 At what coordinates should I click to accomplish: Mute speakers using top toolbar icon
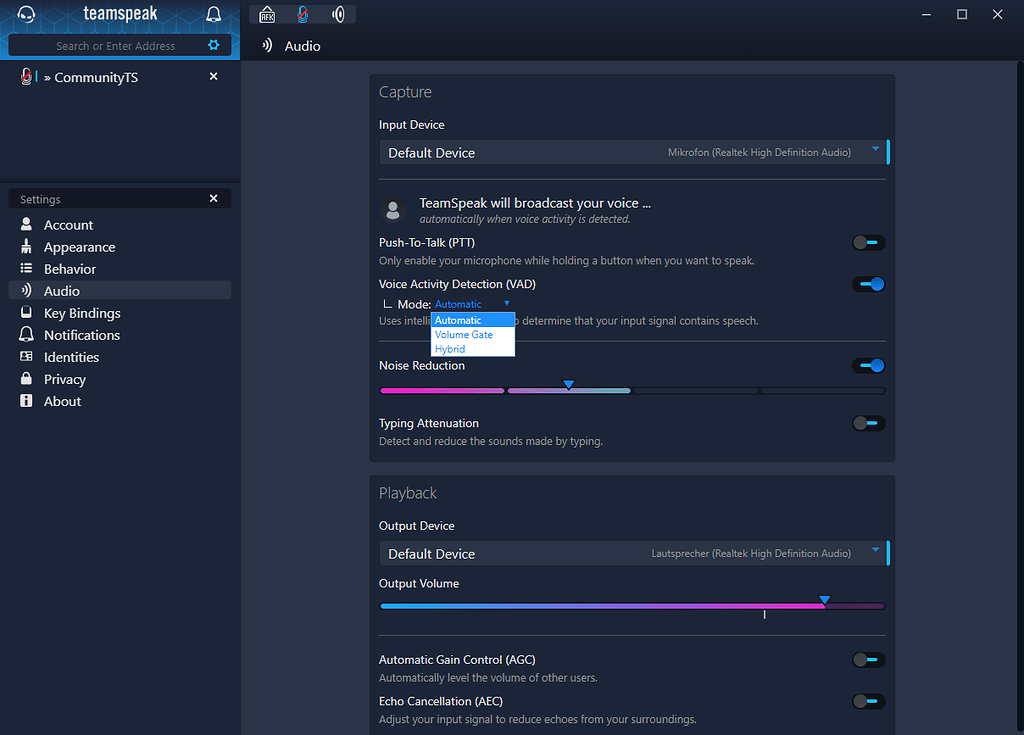pos(339,14)
